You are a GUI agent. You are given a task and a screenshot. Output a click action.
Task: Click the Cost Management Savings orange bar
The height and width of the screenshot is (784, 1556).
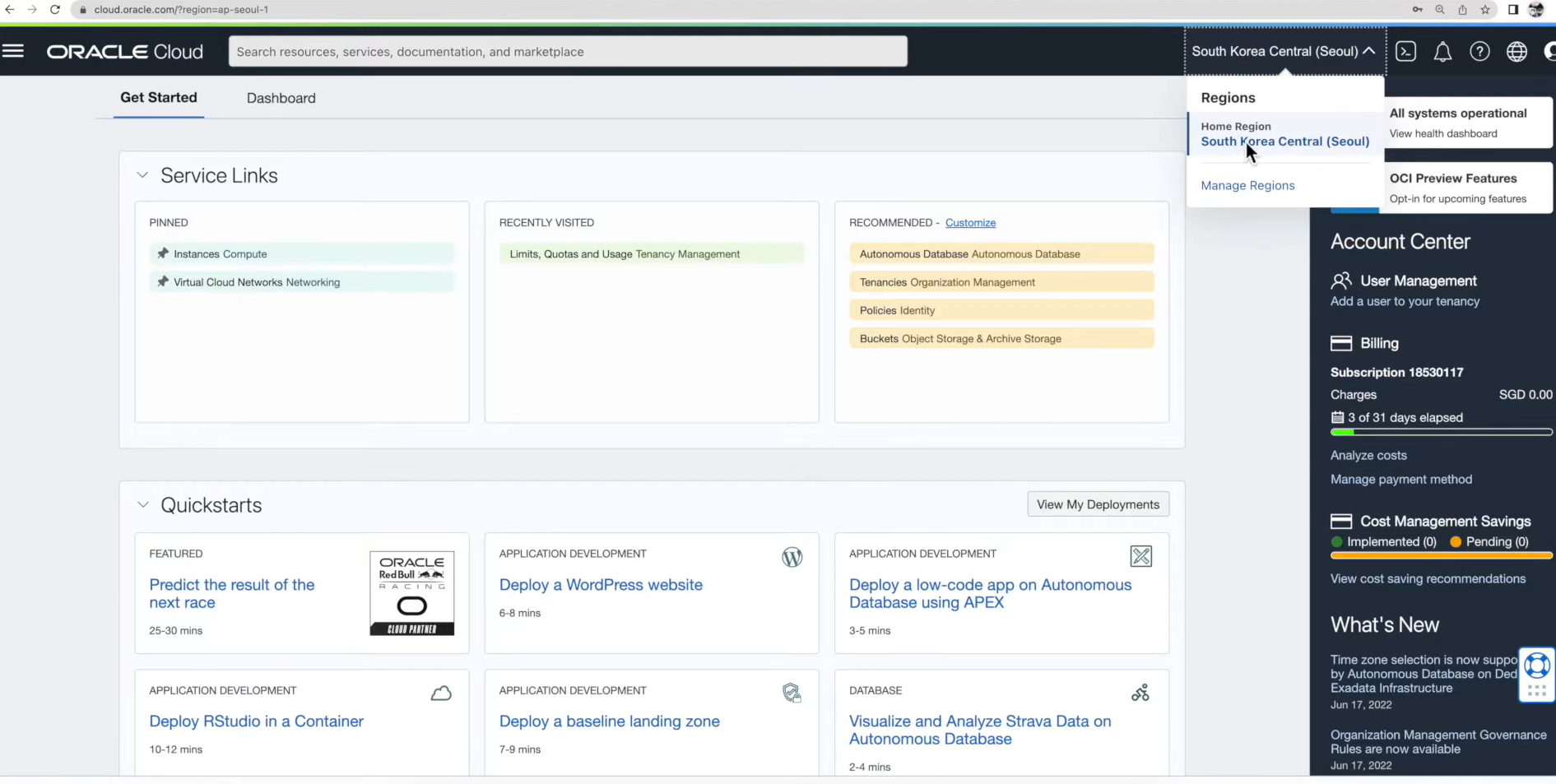1442,556
